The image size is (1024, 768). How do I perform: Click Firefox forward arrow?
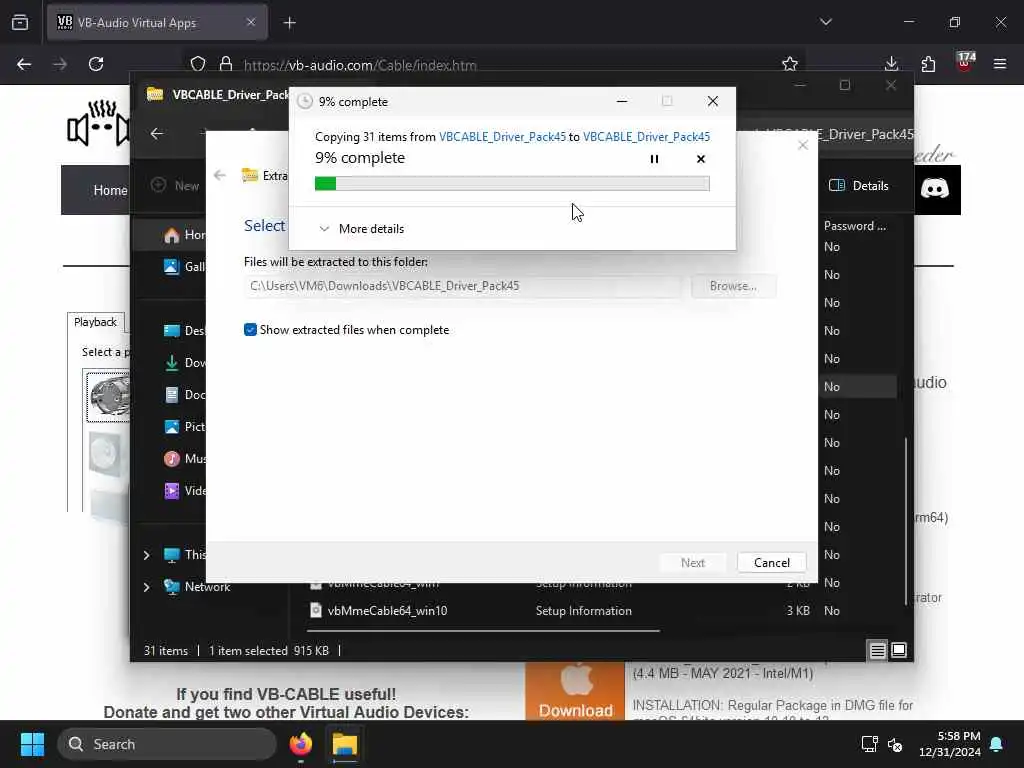pos(60,64)
